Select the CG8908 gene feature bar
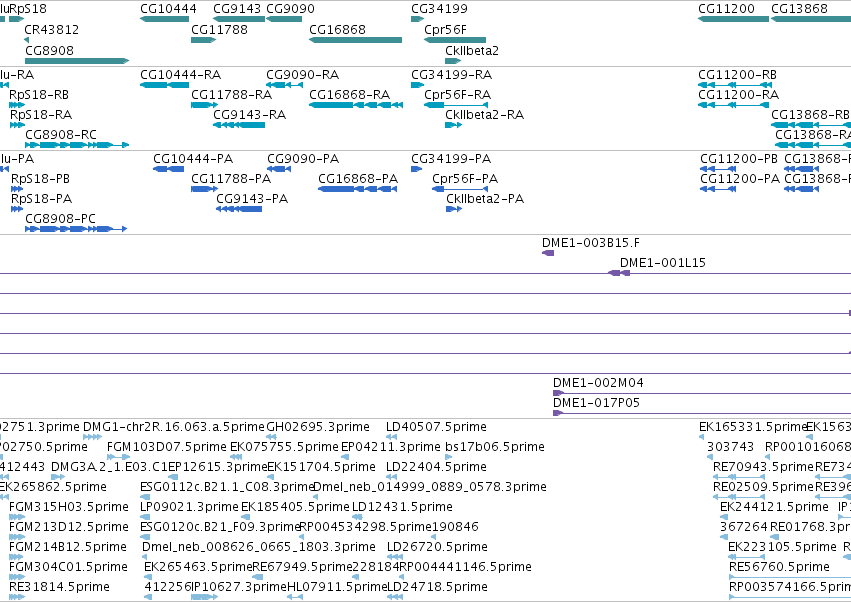 click(77, 61)
